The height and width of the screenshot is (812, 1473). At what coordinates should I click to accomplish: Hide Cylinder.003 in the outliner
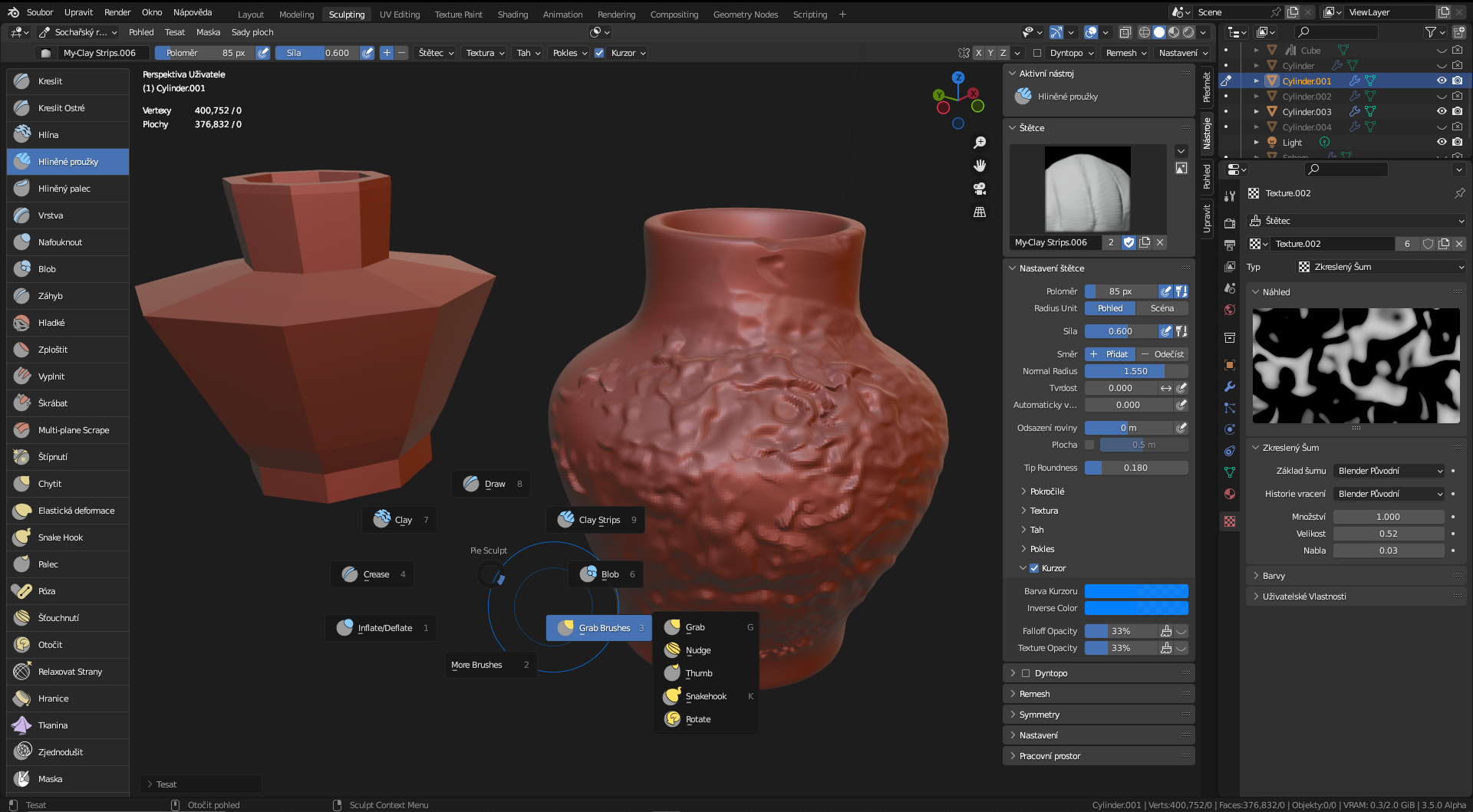1442,111
